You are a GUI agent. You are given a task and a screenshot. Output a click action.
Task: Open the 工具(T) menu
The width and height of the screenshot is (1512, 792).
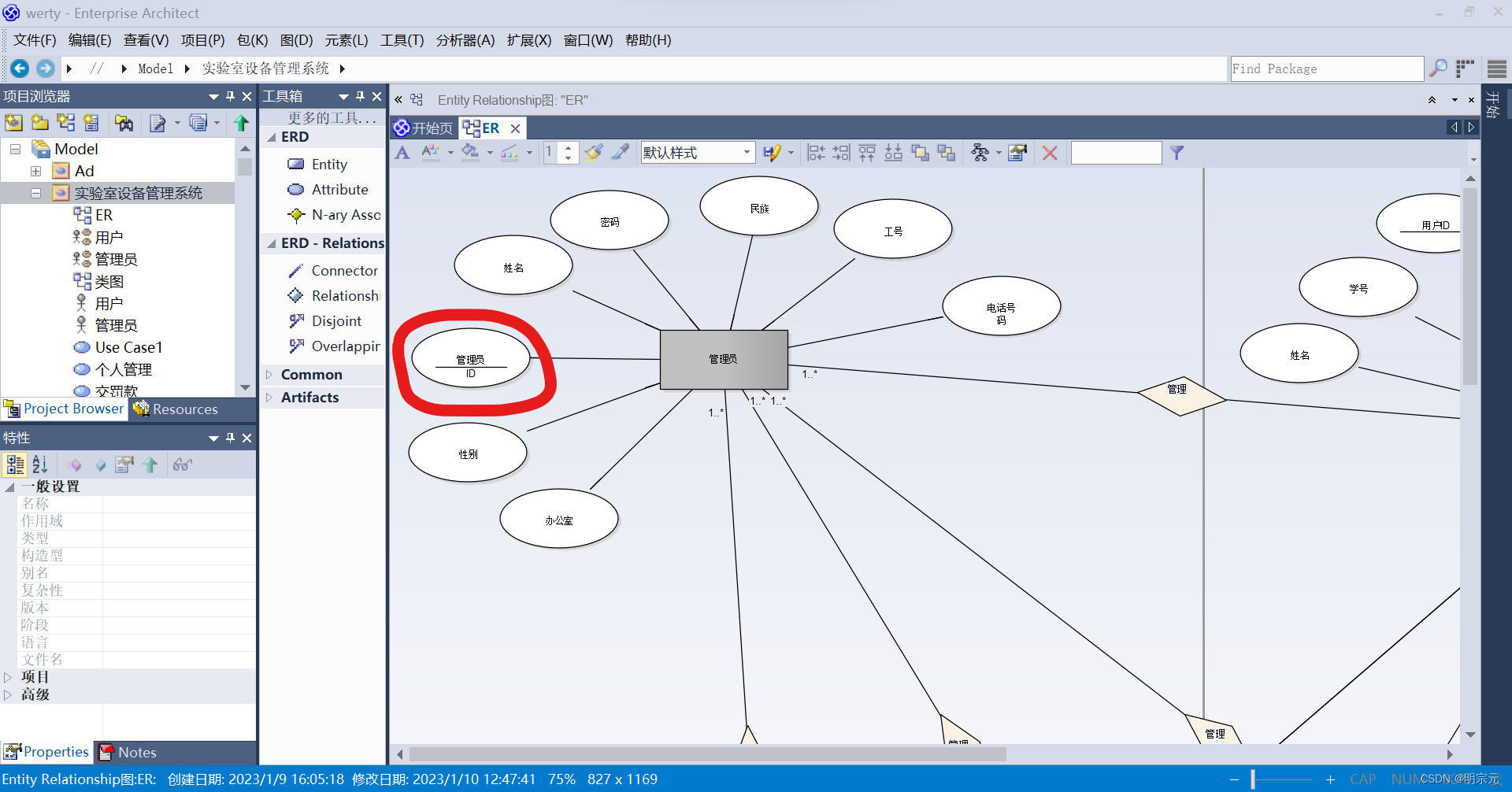pos(402,40)
